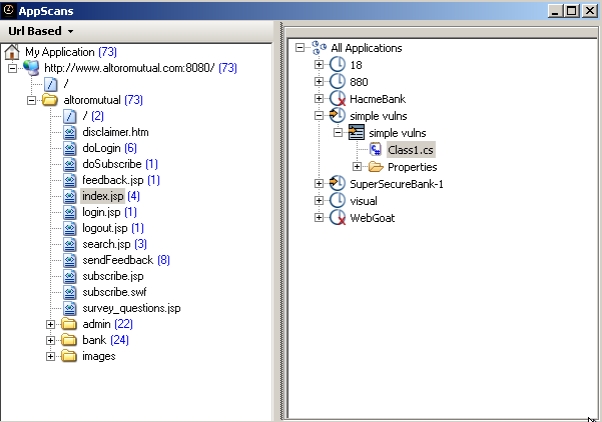Click the failed-scan clock icon beside HacmeBank
Image resolution: width=602 pixels, height=422 pixels.
click(338, 99)
